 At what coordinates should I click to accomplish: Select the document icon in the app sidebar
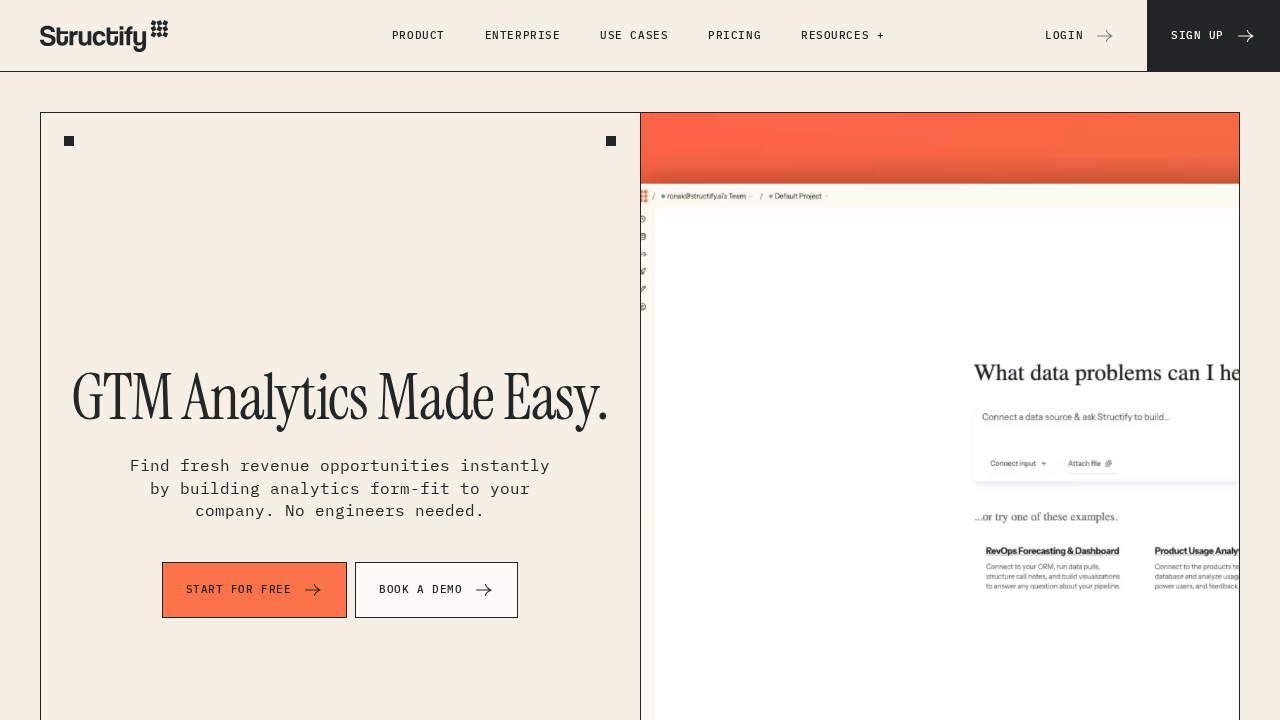[x=643, y=237]
